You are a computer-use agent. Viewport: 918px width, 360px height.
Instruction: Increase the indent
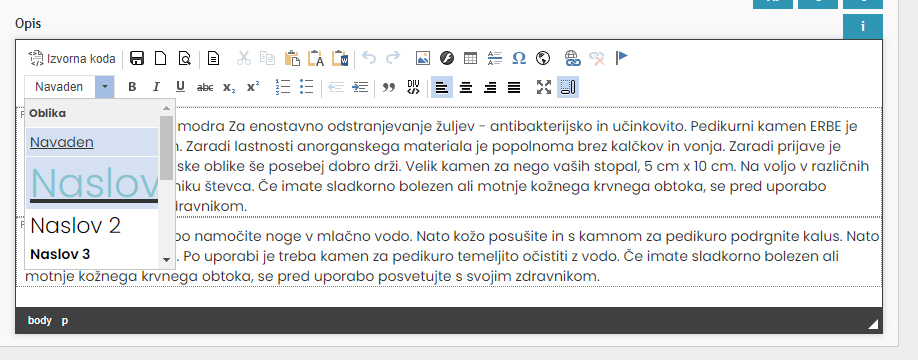pyautogui.click(x=359, y=87)
